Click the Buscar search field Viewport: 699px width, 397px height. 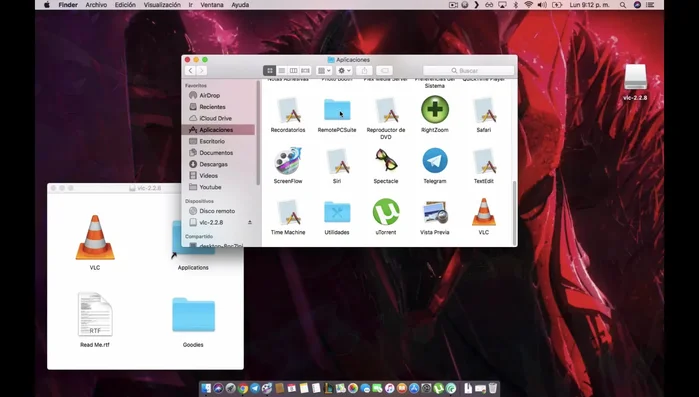[x=469, y=70]
